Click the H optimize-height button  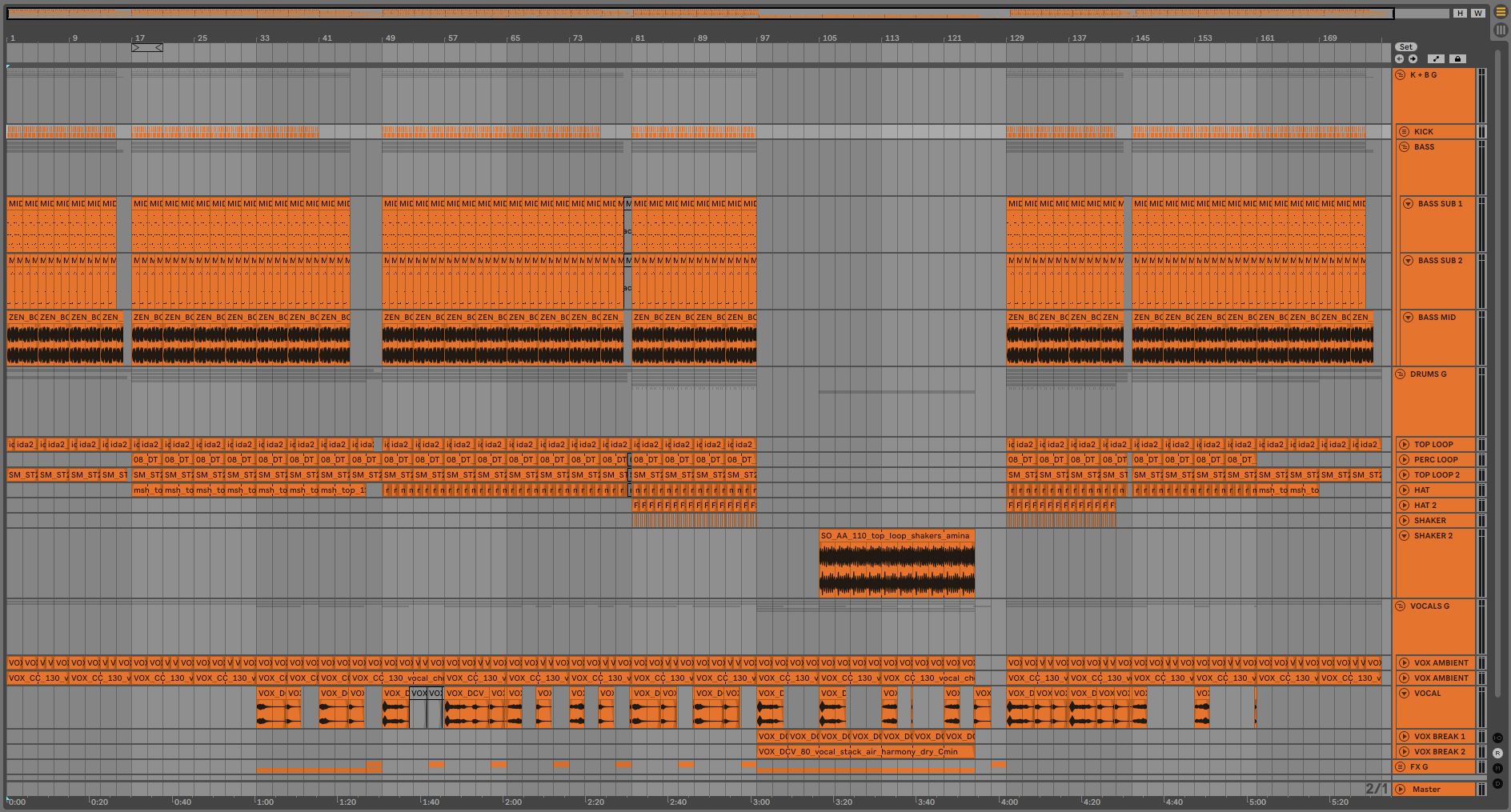[x=1461, y=13]
